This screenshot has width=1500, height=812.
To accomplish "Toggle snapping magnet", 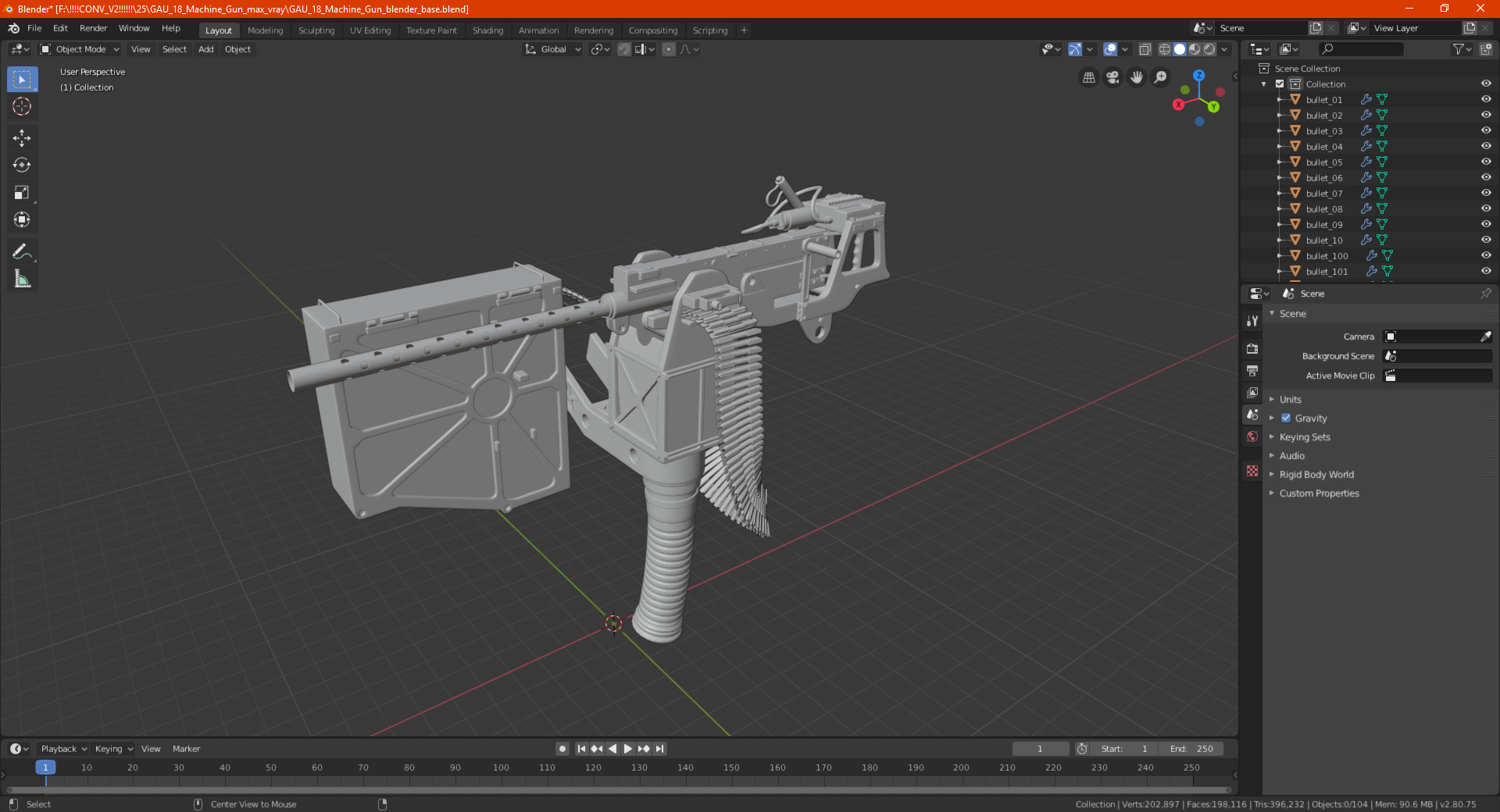I will pos(624,49).
